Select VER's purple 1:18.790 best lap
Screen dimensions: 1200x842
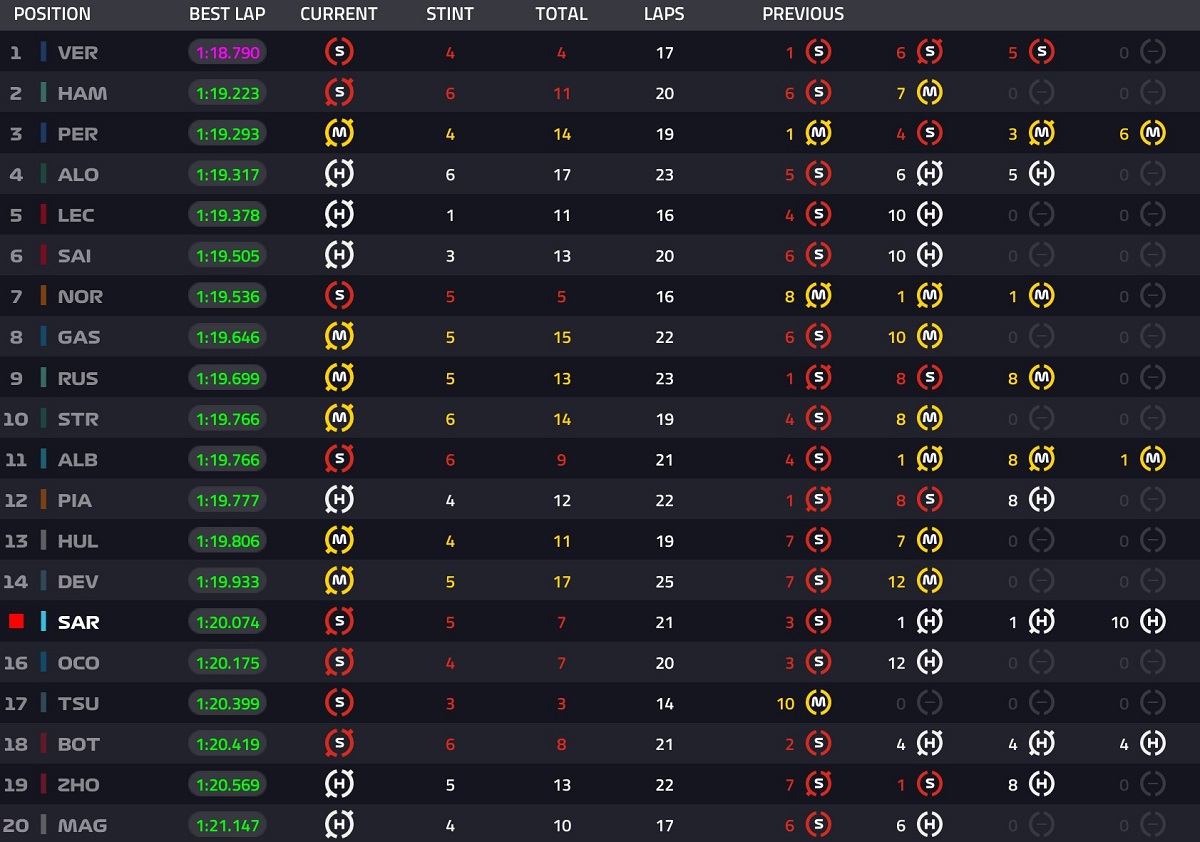228,52
